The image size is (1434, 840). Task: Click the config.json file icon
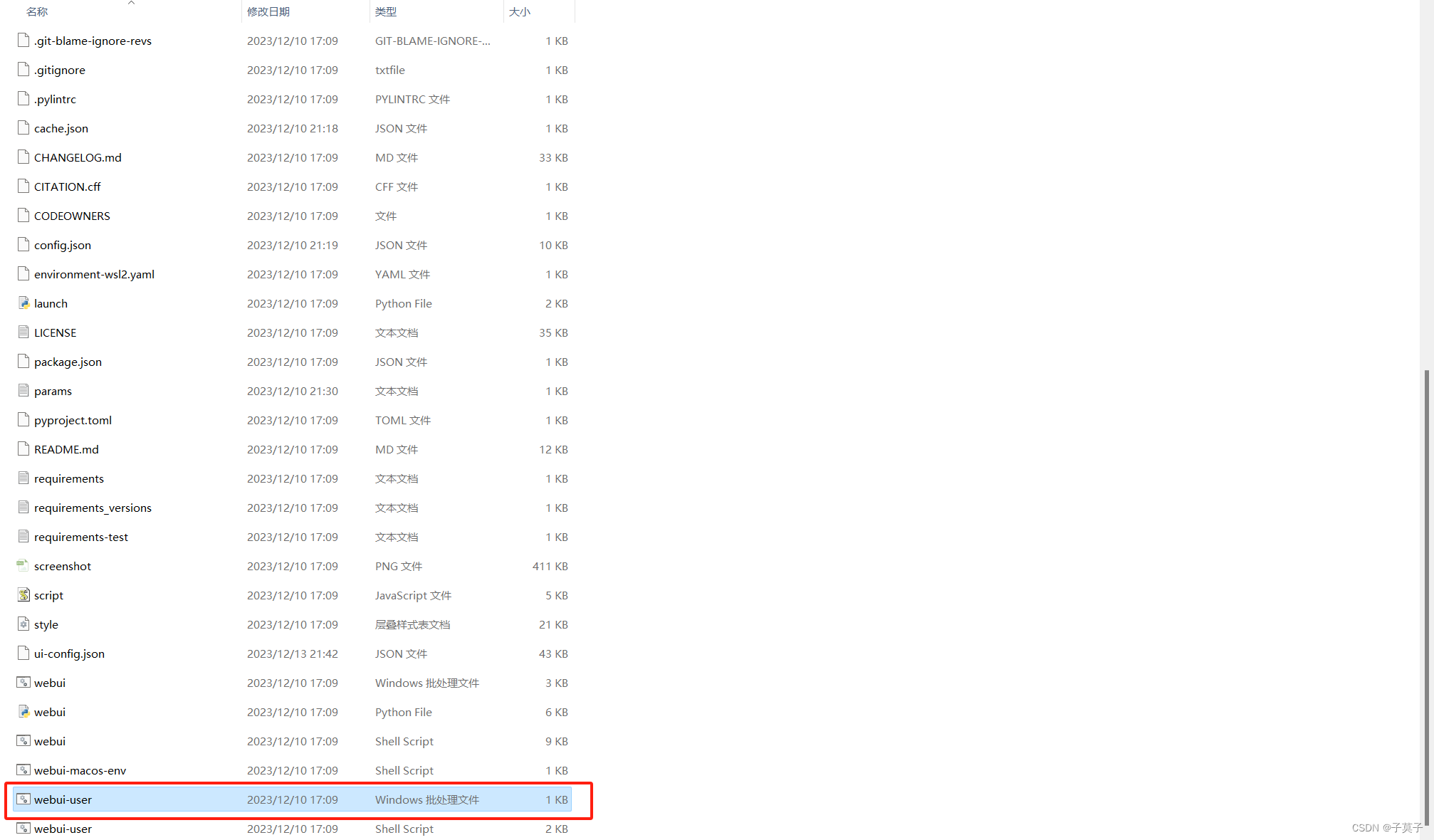click(x=23, y=245)
